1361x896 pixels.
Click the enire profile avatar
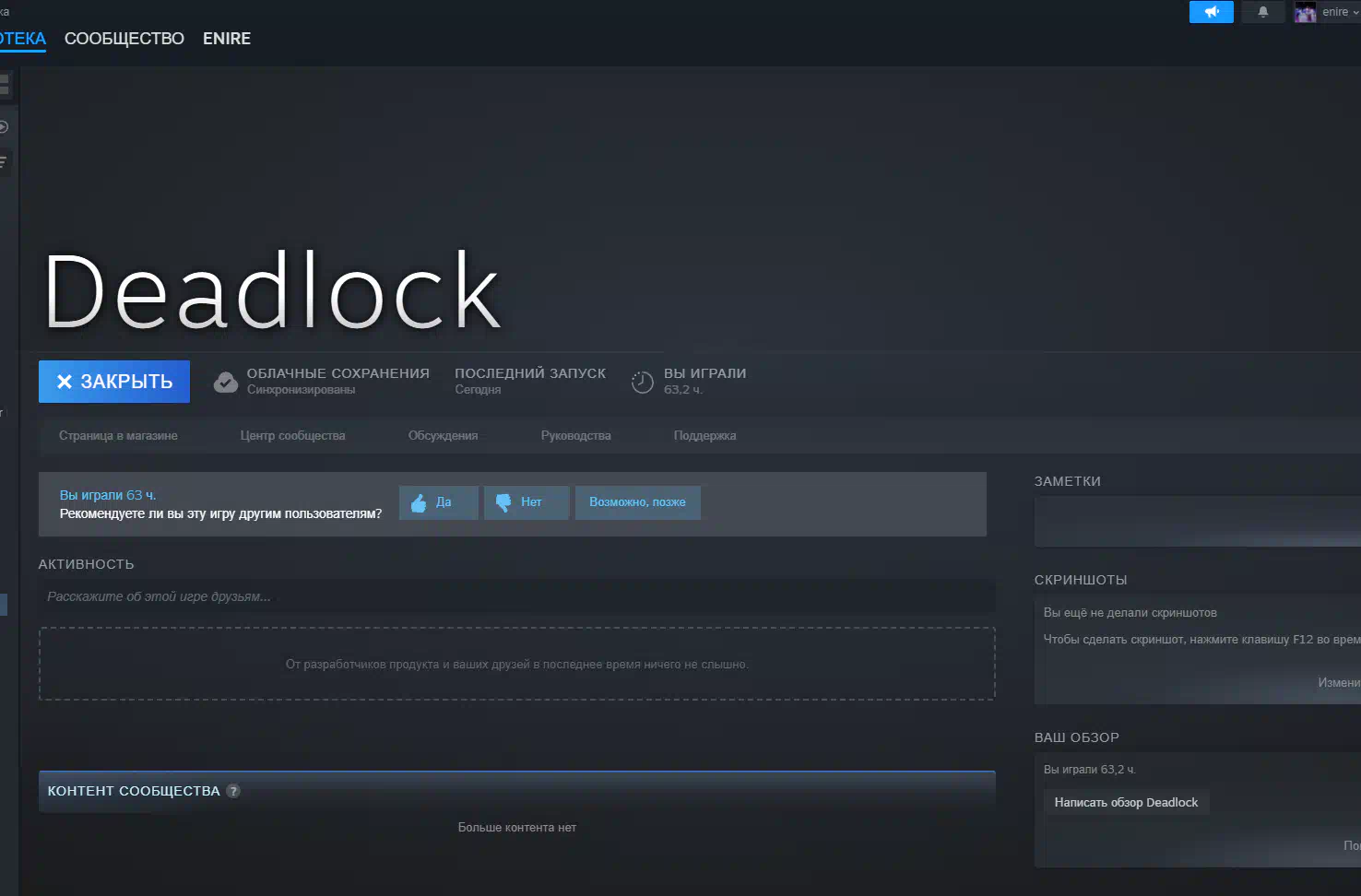coord(1305,12)
